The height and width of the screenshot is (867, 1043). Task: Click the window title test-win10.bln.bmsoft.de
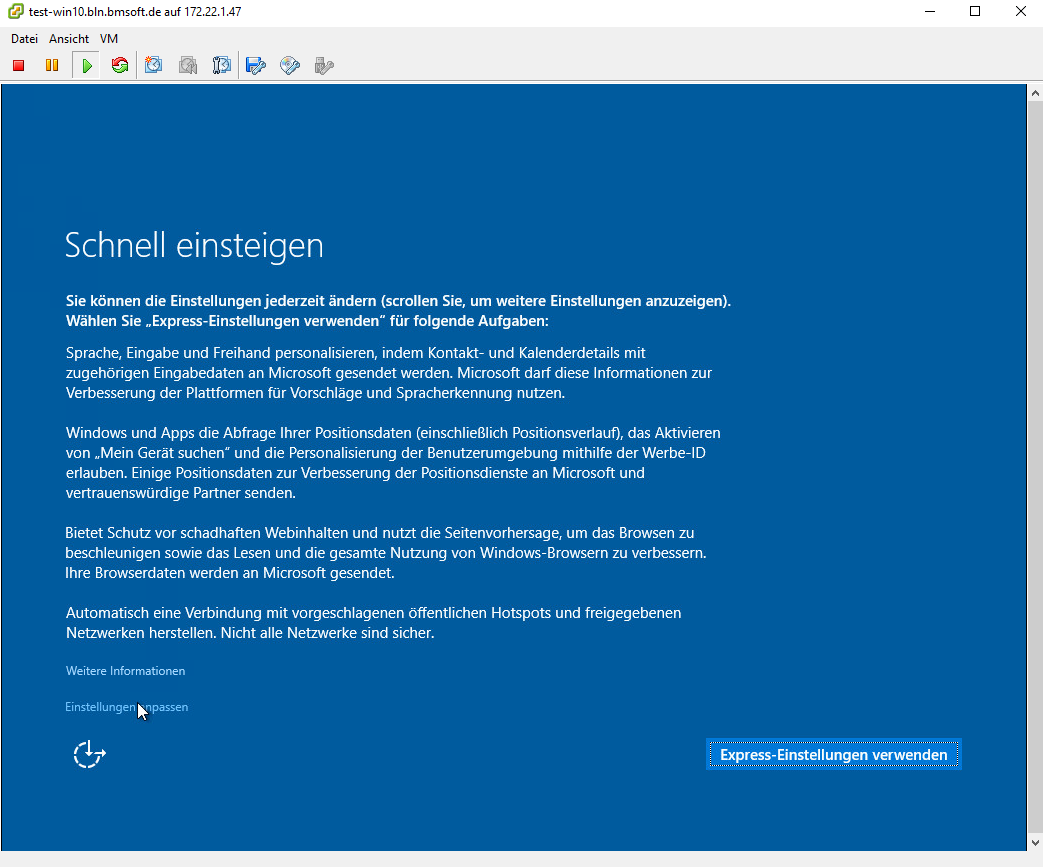coord(135,11)
